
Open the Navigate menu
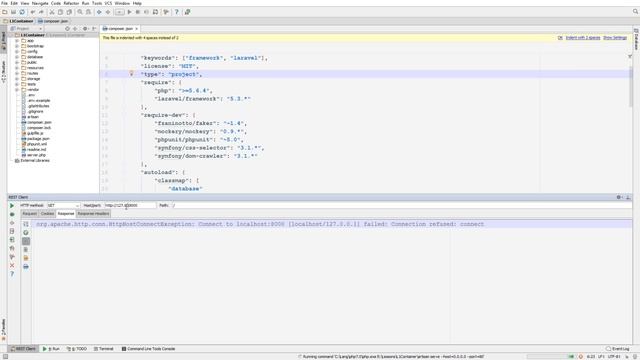(x=40, y=3)
